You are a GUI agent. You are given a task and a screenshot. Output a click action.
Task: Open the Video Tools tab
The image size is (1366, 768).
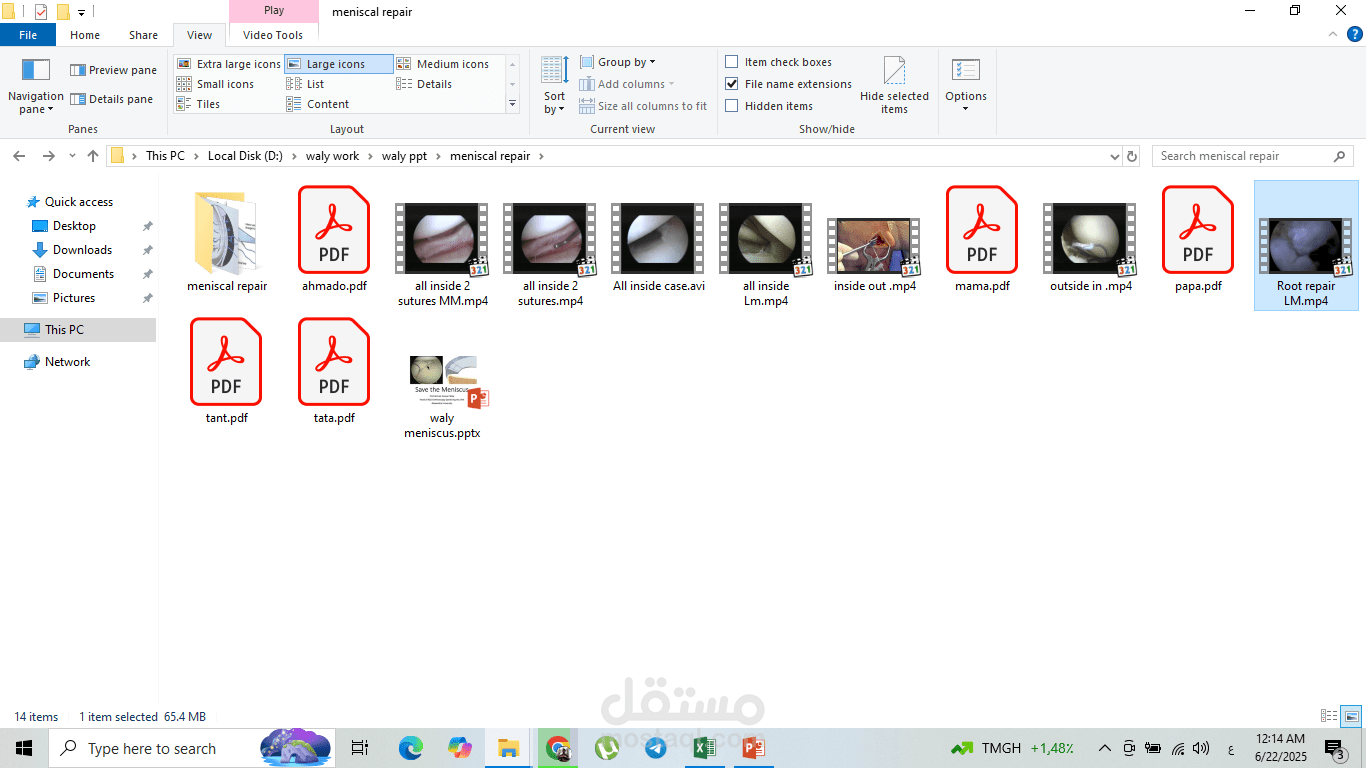point(273,35)
